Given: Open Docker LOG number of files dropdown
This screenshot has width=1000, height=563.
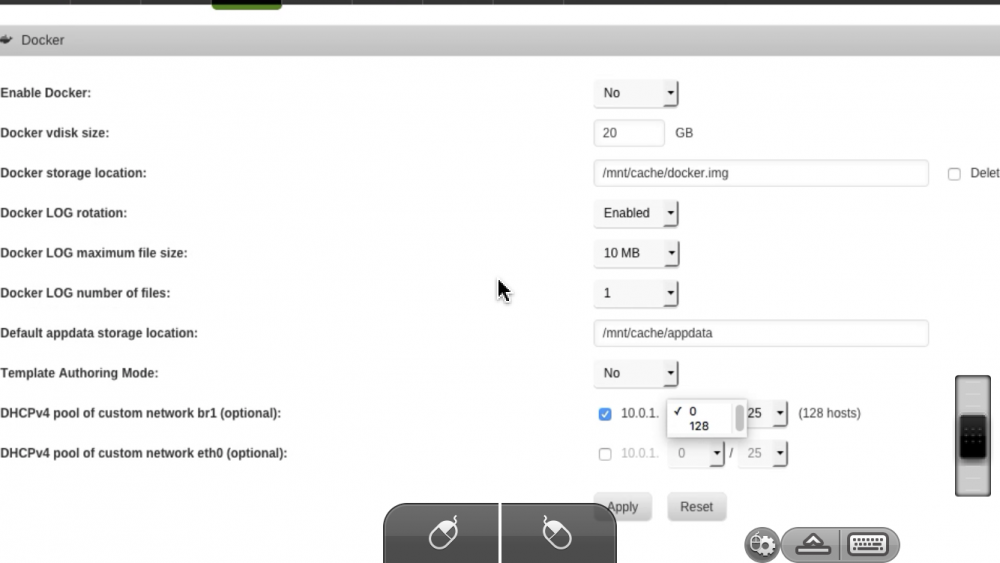Looking at the screenshot, I should click(636, 293).
